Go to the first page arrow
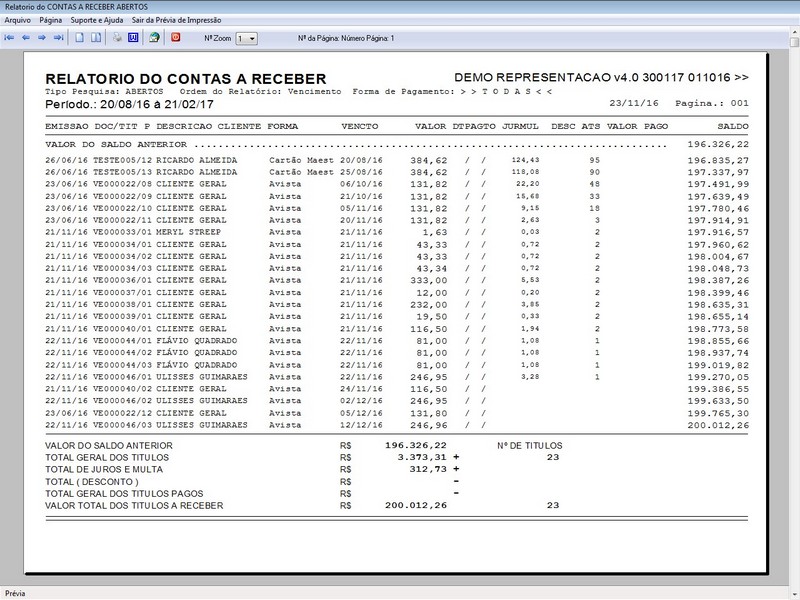Viewport: 800px width, 600px height. (x=9, y=38)
